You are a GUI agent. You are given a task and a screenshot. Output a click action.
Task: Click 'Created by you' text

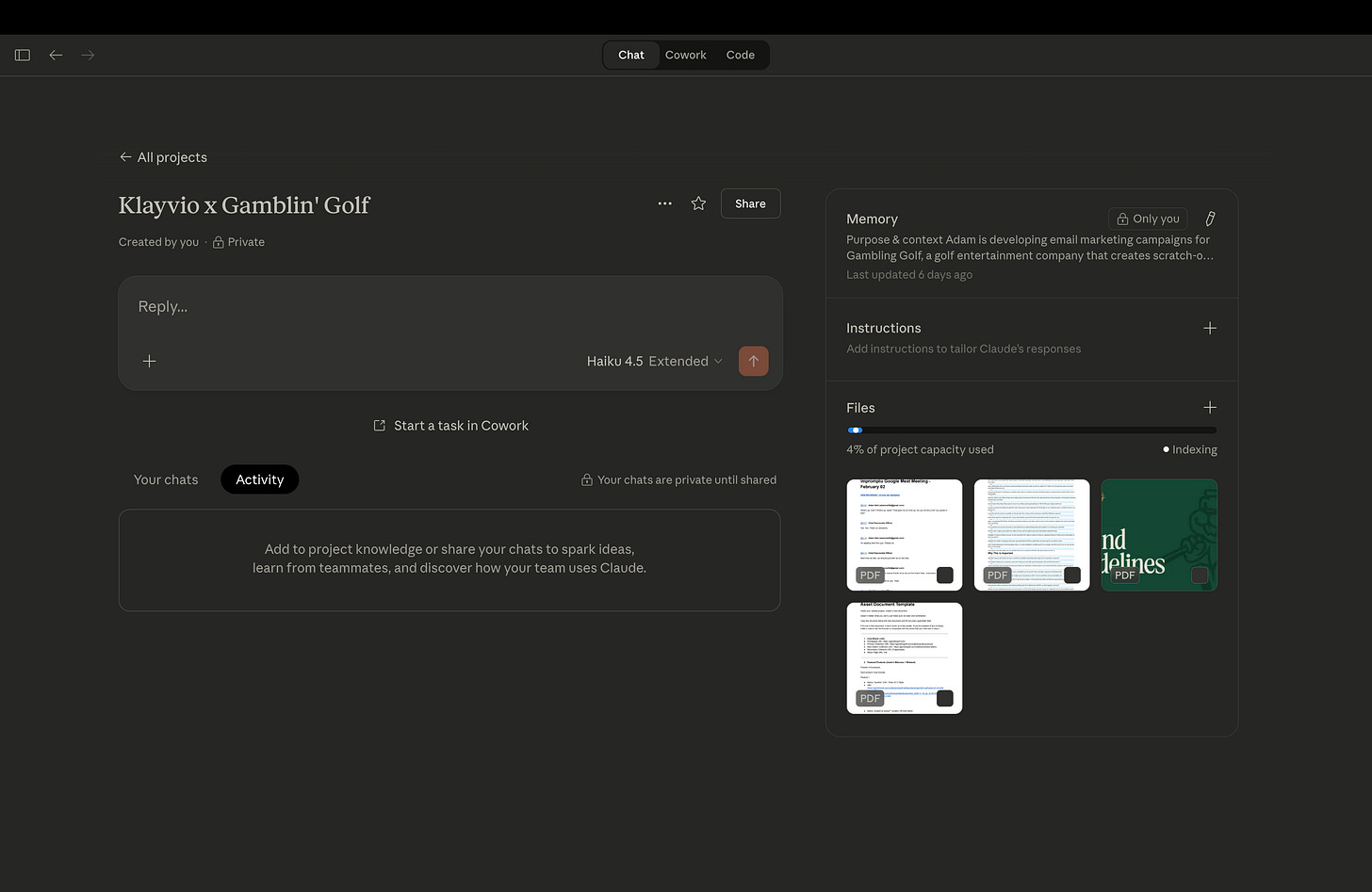[x=158, y=242]
